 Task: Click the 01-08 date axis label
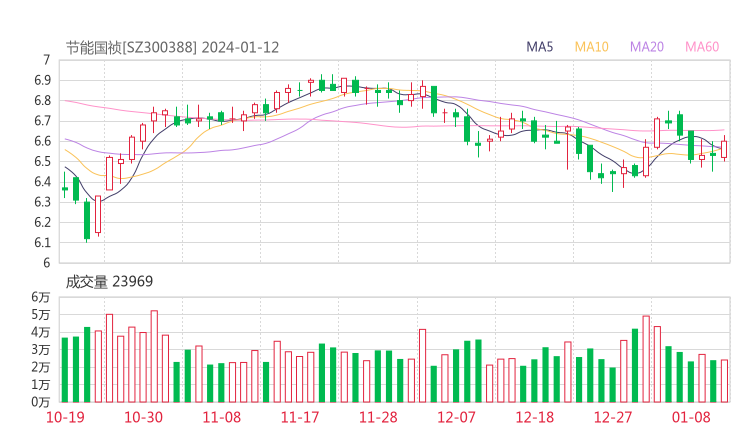click(691, 417)
